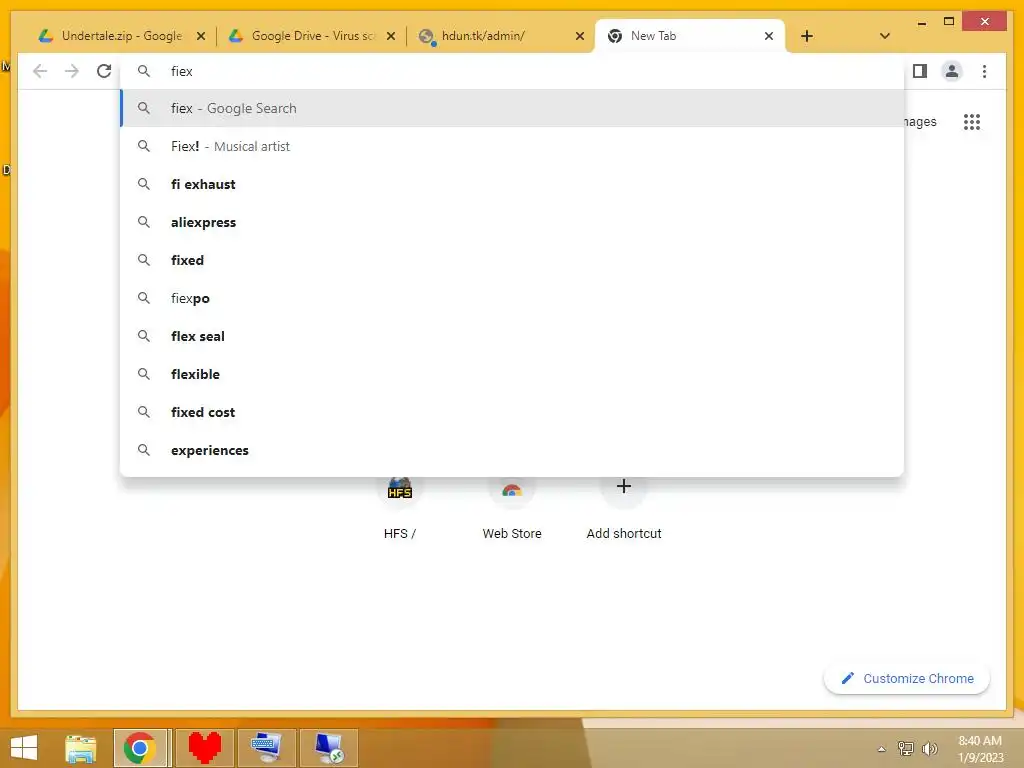
Task: Switch to the hdun.tk/admin/ tab
Action: 501,36
